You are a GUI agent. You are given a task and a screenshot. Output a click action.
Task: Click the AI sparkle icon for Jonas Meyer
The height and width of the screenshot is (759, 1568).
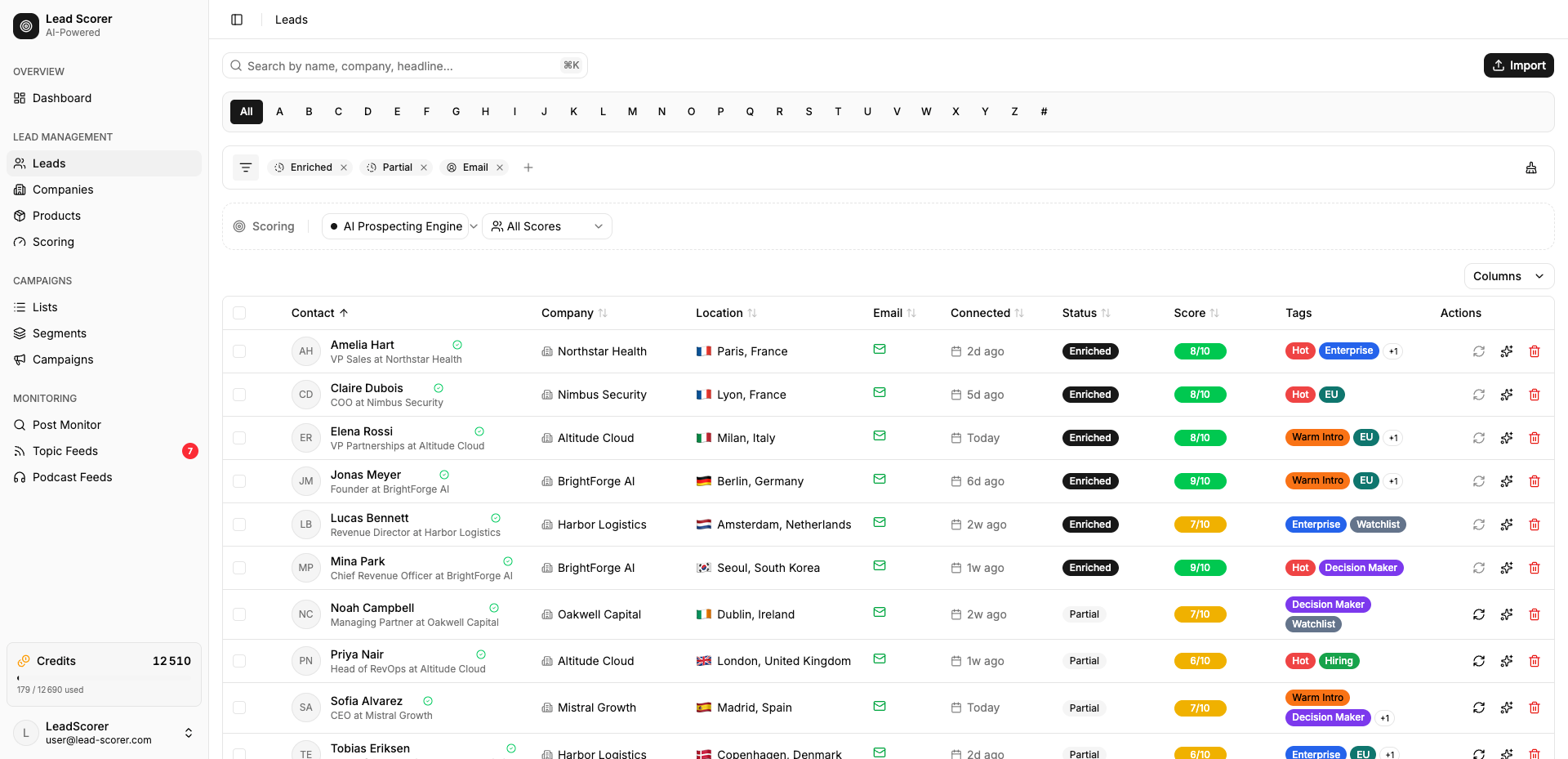click(x=1506, y=481)
